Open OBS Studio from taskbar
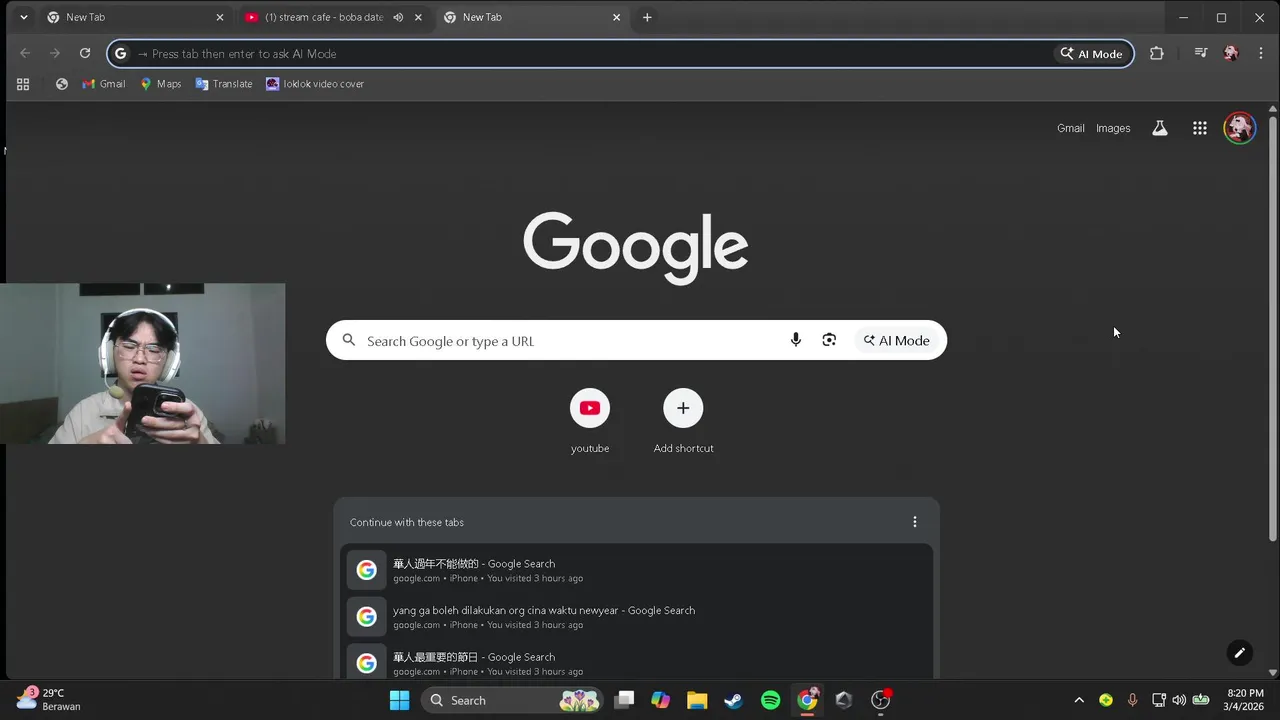The height and width of the screenshot is (720, 1280). pyautogui.click(x=880, y=700)
